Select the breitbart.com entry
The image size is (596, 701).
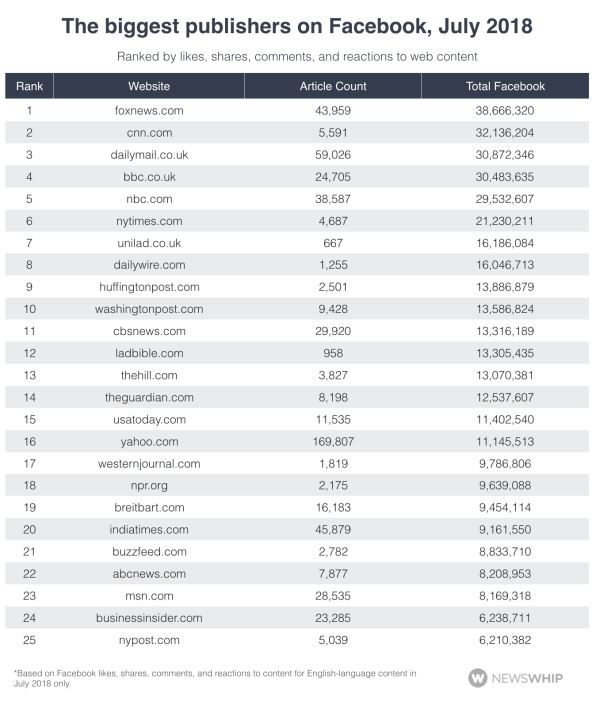[x=149, y=507]
